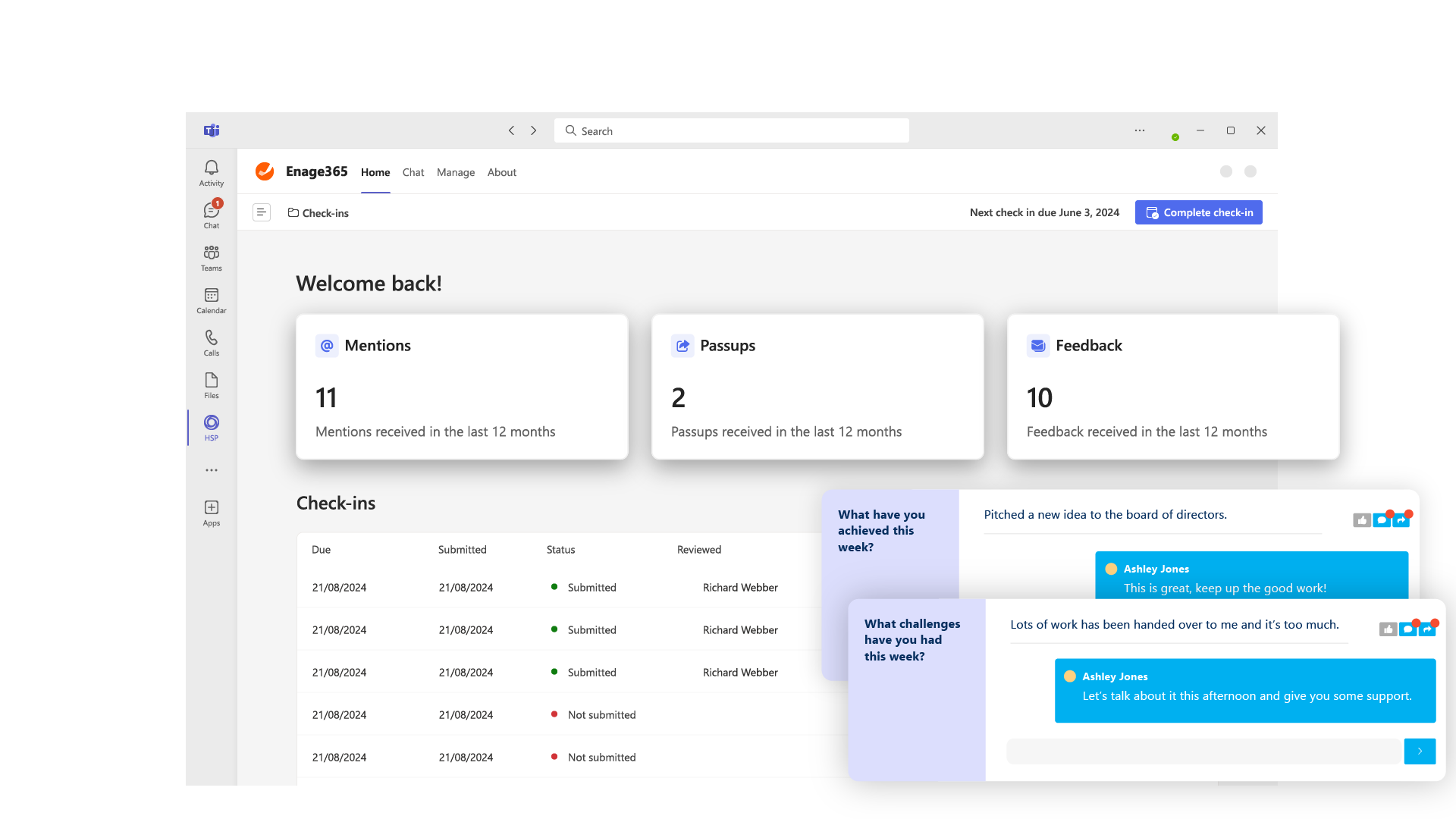Open the ellipsis settings menu near search
Screen dimensions: 1456x819
pyautogui.click(x=1139, y=130)
